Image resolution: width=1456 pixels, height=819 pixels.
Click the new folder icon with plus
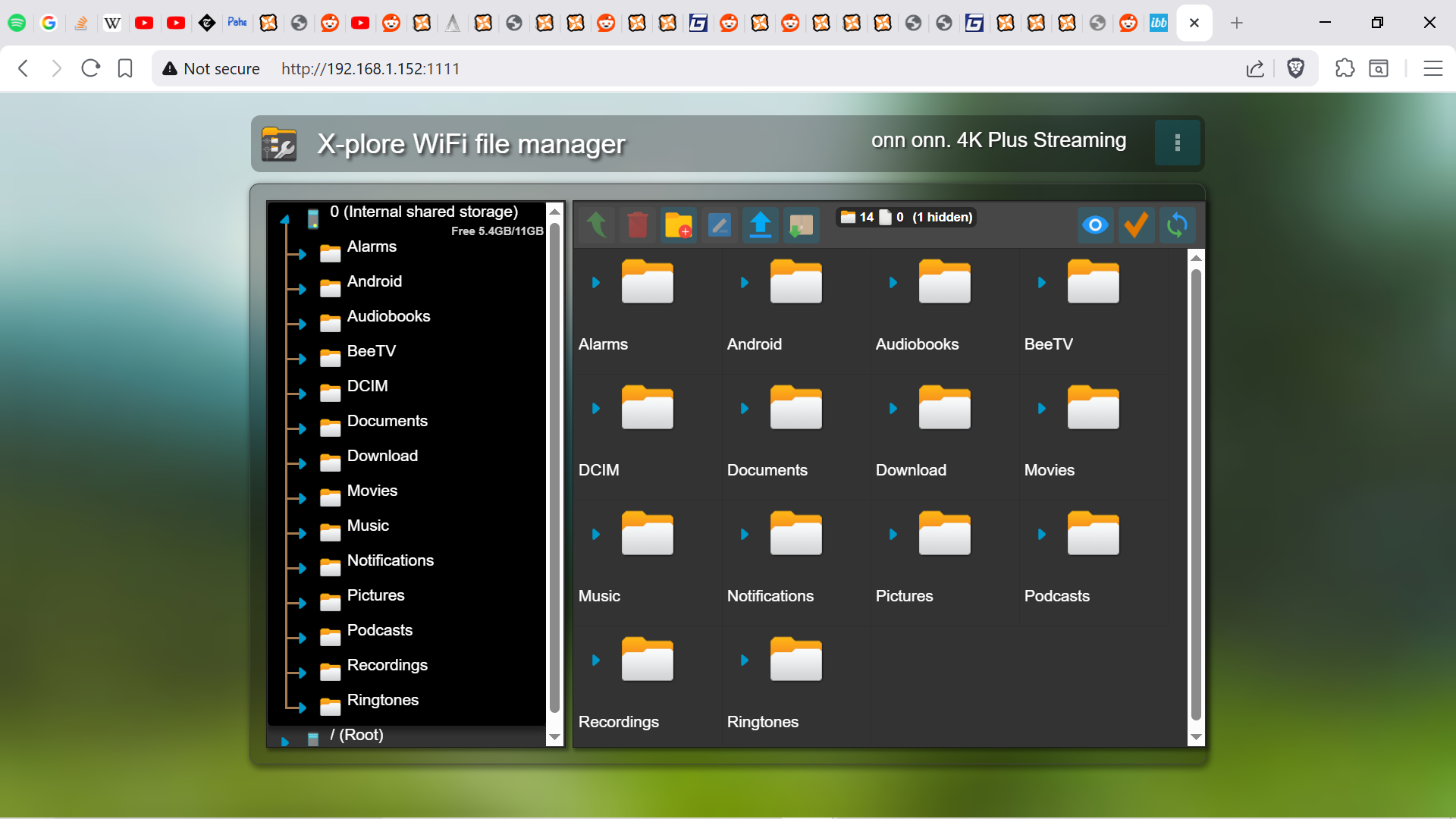click(679, 225)
